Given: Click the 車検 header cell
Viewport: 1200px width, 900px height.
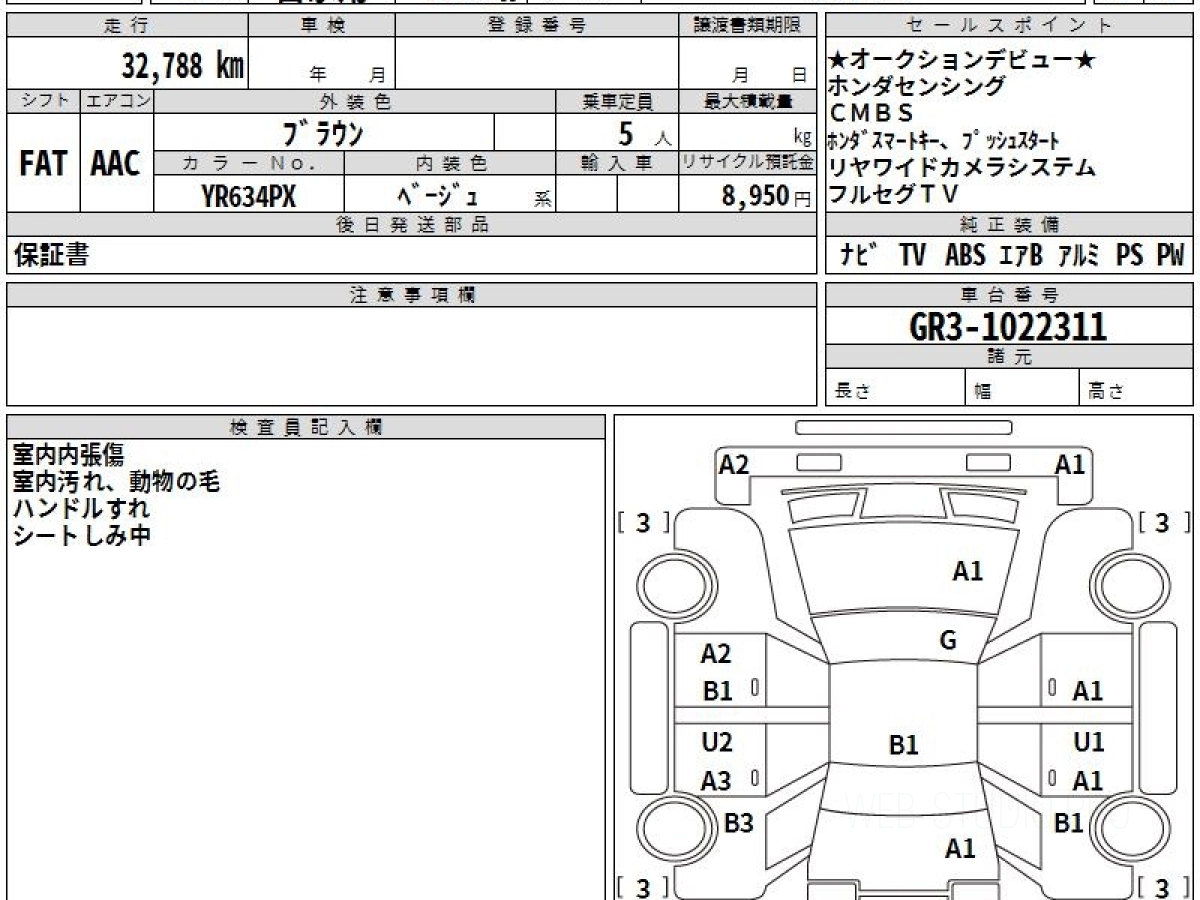Looking at the screenshot, I should coord(322,26).
